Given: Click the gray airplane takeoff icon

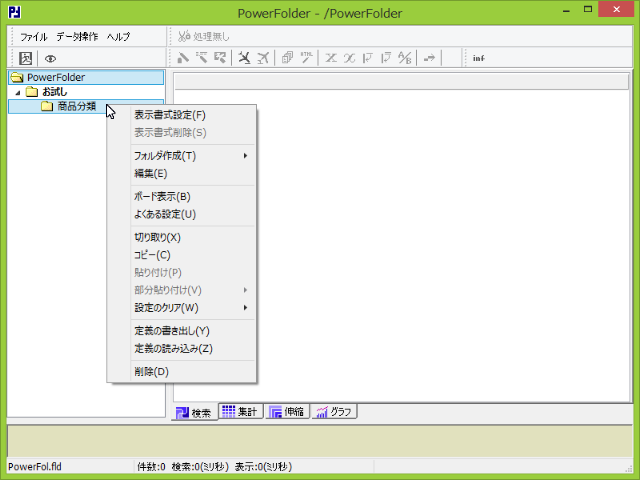Looking at the screenshot, I should pyautogui.click(x=263, y=58).
